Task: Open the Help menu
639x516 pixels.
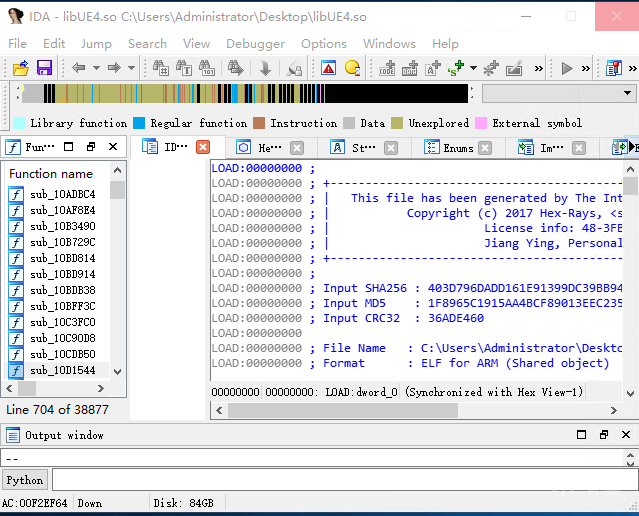Action: click(445, 44)
